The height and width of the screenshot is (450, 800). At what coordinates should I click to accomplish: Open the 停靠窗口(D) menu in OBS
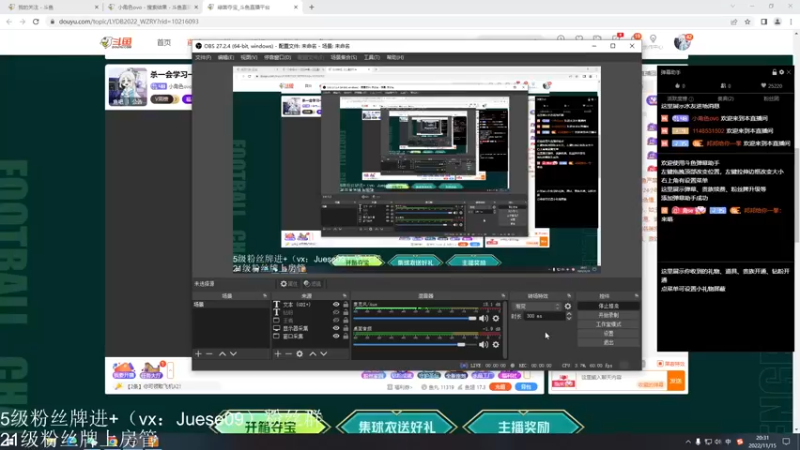coord(277,58)
